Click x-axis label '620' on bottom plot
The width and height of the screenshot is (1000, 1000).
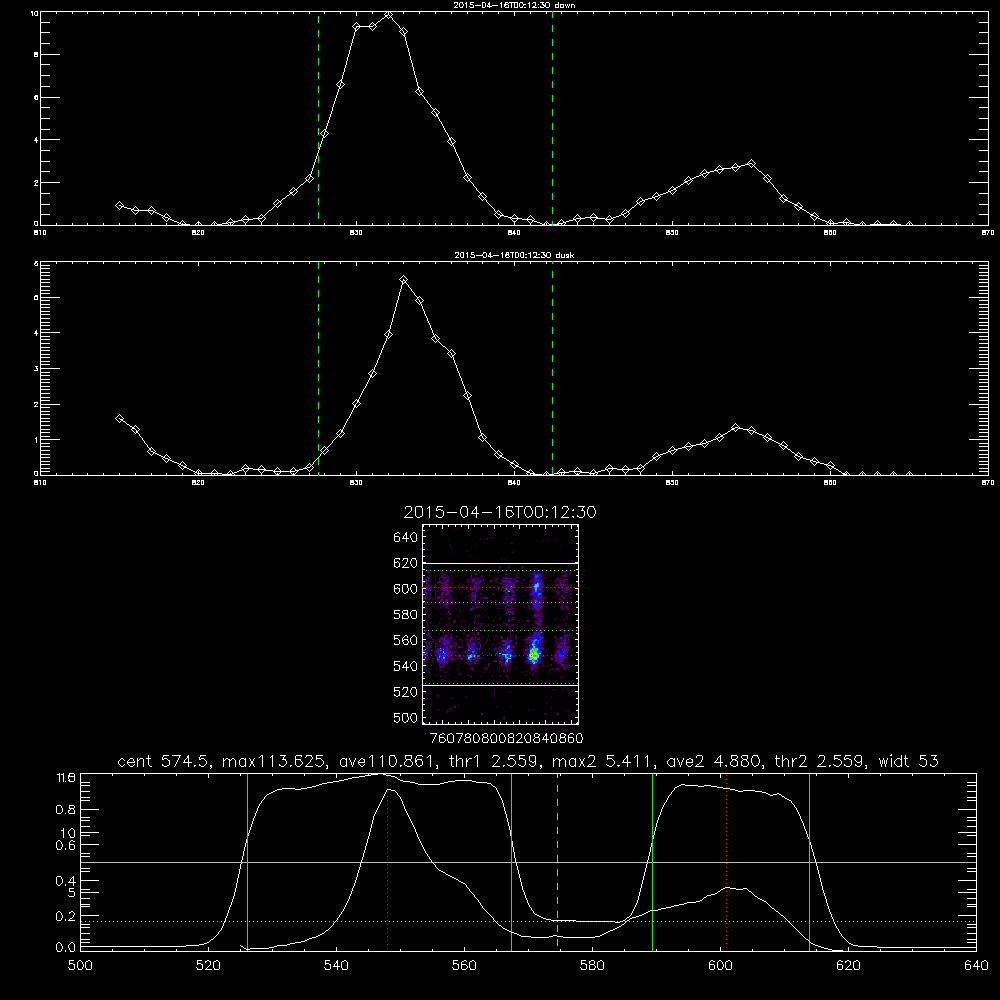coord(848,965)
